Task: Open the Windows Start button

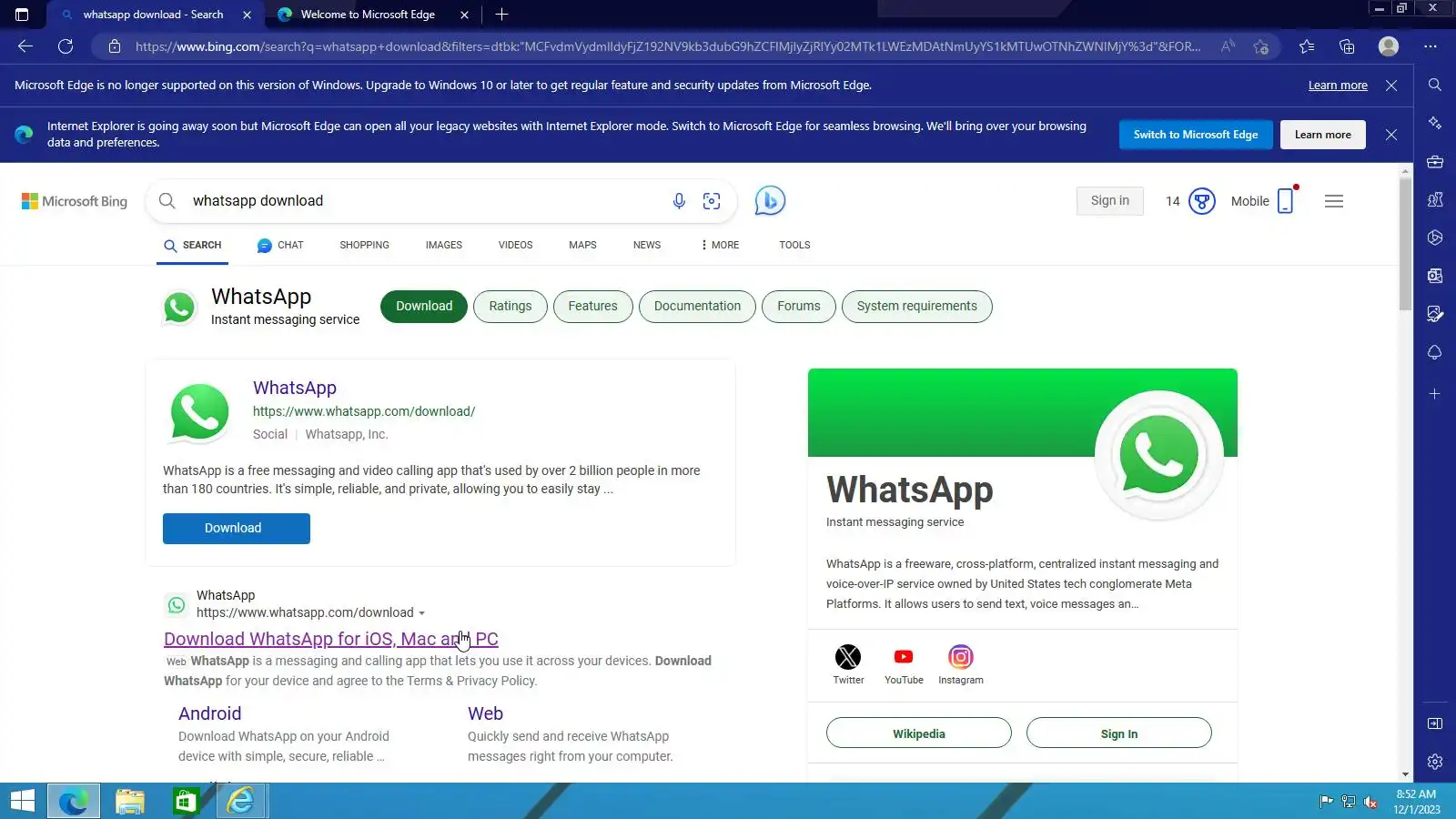Action: point(22,802)
